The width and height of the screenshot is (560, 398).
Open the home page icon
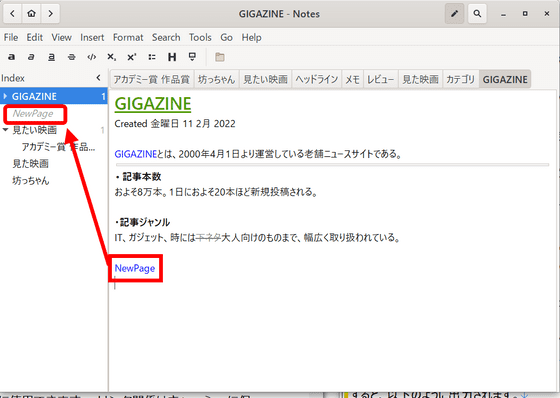coord(31,14)
